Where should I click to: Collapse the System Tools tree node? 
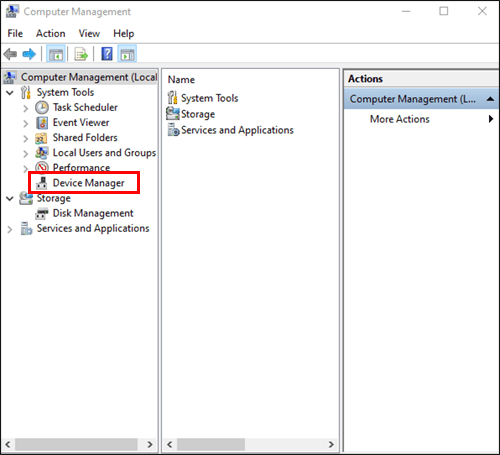tap(10, 93)
